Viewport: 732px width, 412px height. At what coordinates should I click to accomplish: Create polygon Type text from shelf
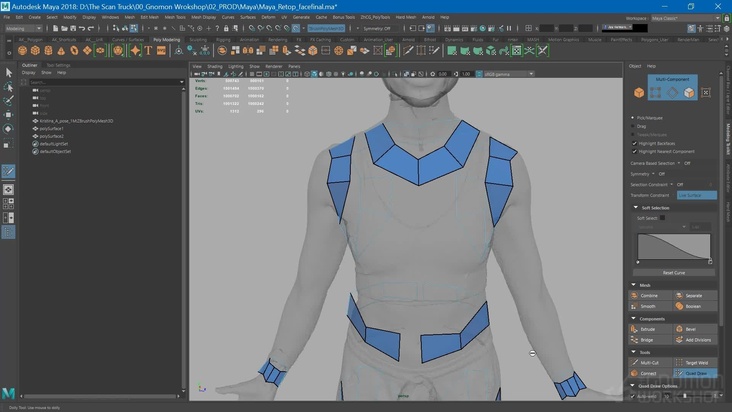148,50
